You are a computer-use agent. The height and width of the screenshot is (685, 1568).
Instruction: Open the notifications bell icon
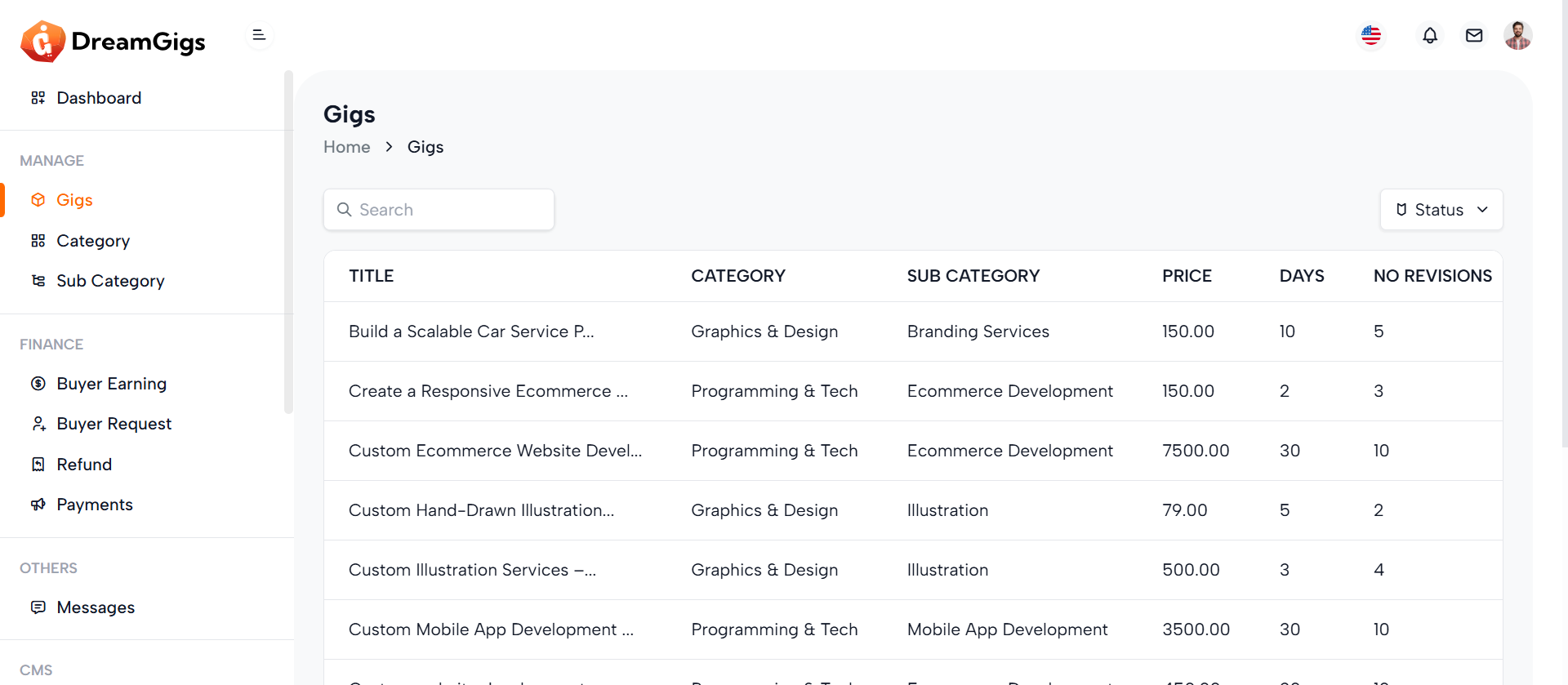tap(1430, 36)
